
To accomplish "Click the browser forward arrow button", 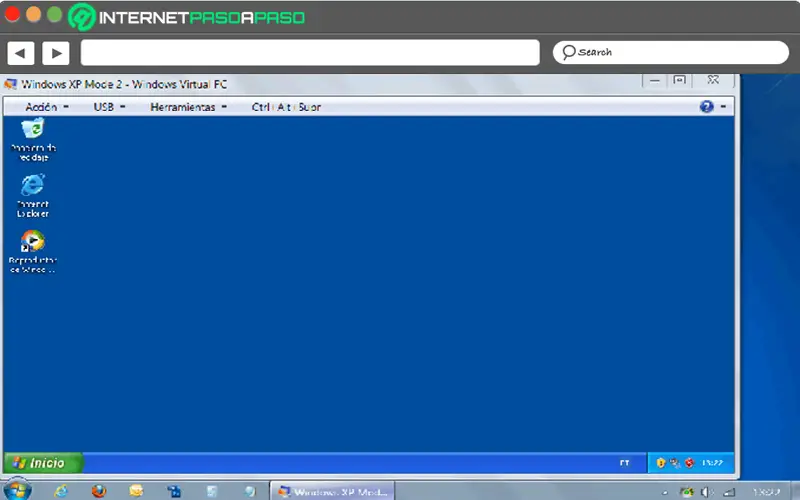I will click(56, 53).
